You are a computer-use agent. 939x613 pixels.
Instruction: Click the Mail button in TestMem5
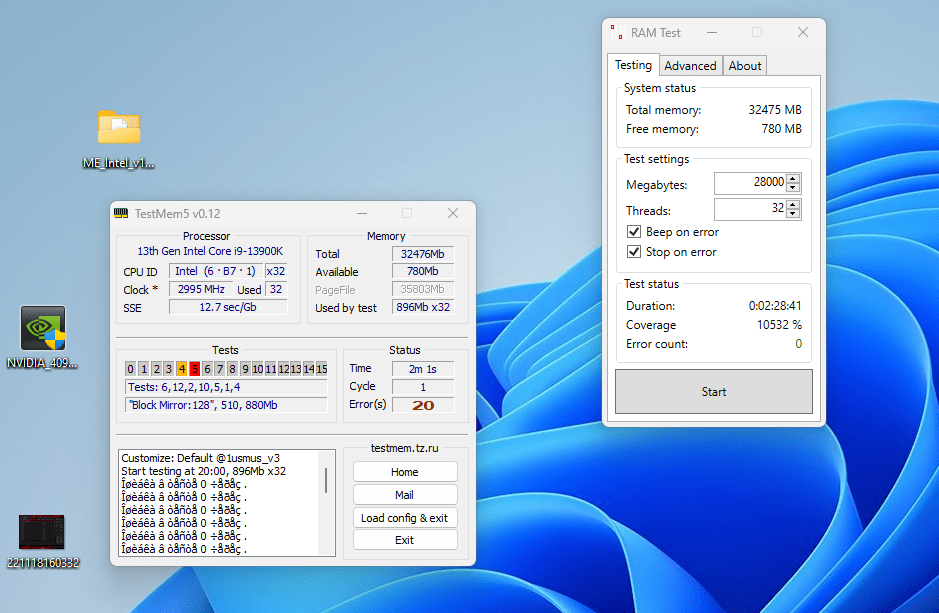point(405,494)
